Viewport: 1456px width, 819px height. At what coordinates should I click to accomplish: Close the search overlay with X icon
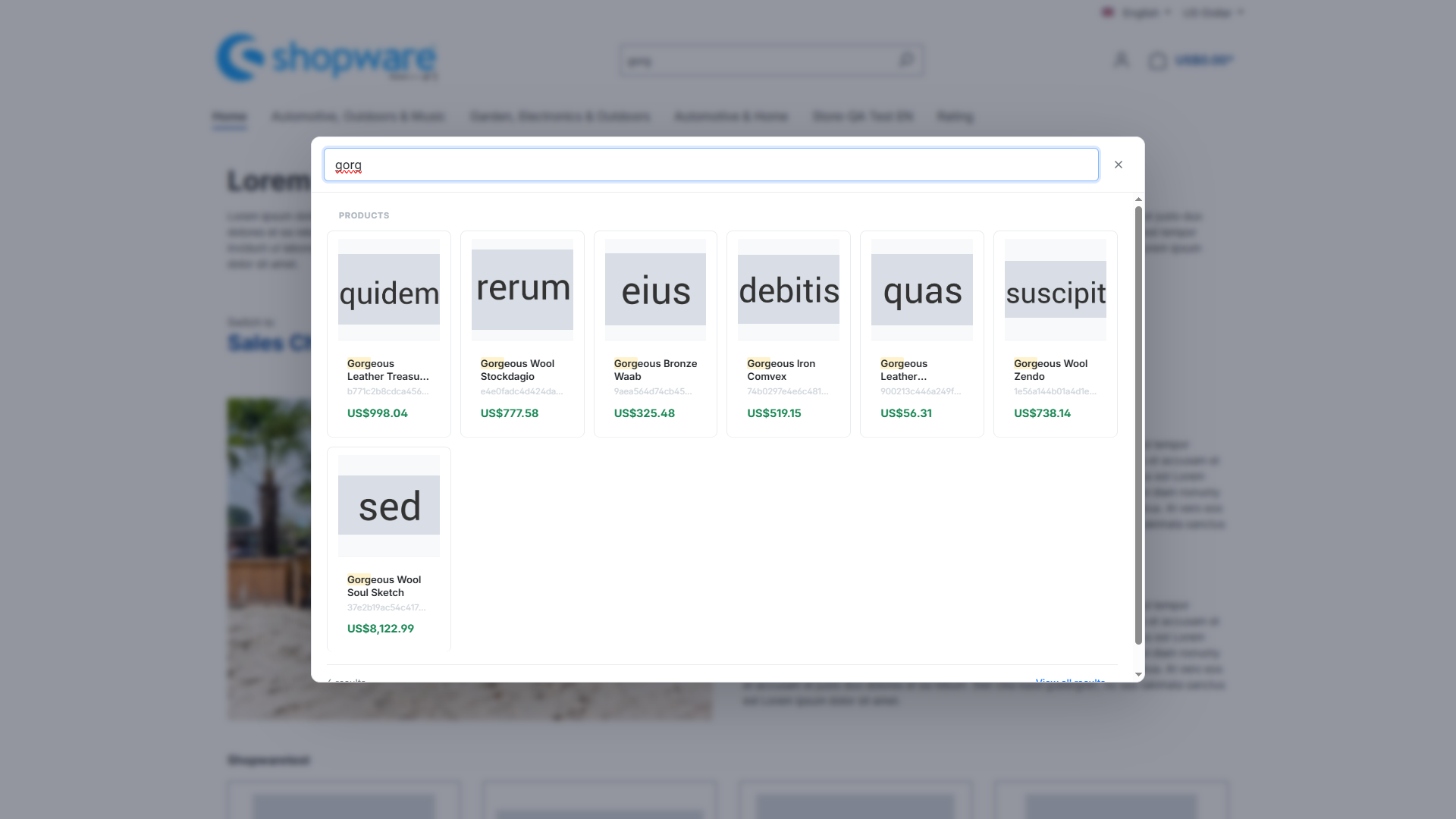click(1118, 165)
